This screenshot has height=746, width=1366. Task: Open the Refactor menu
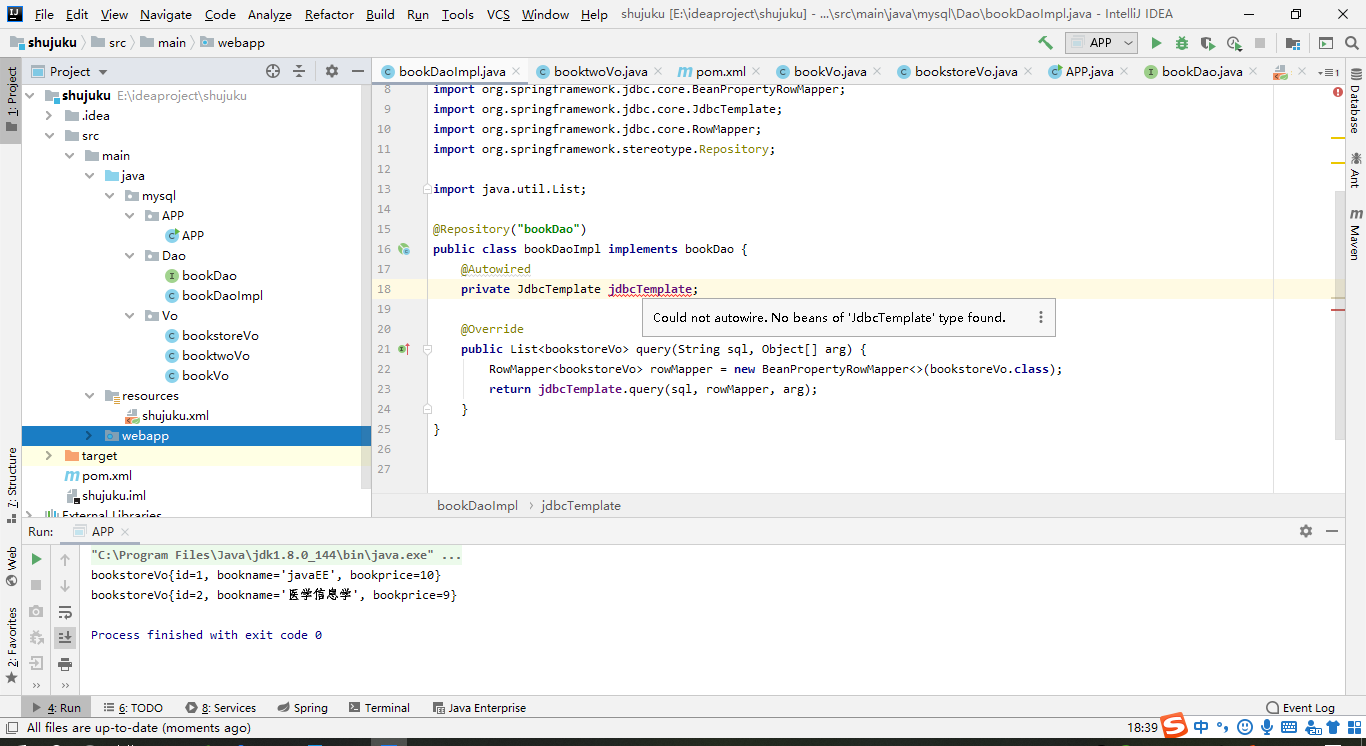pyautogui.click(x=329, y=14)
